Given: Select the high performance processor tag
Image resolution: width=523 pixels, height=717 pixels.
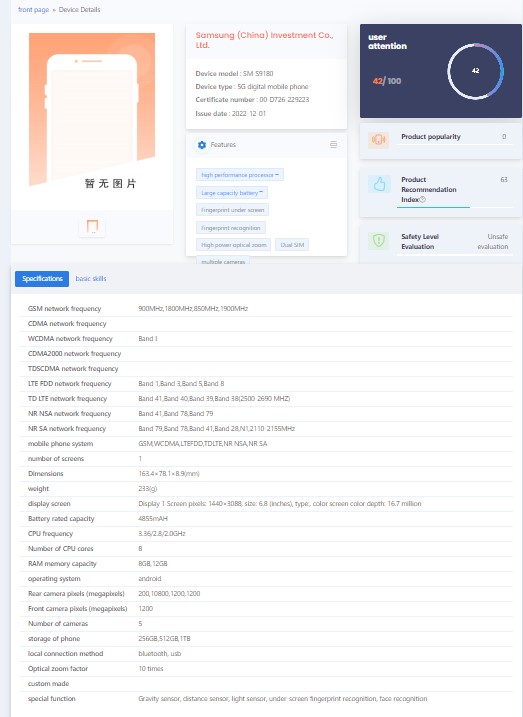Looking at the screenshot, I should 240,175.
